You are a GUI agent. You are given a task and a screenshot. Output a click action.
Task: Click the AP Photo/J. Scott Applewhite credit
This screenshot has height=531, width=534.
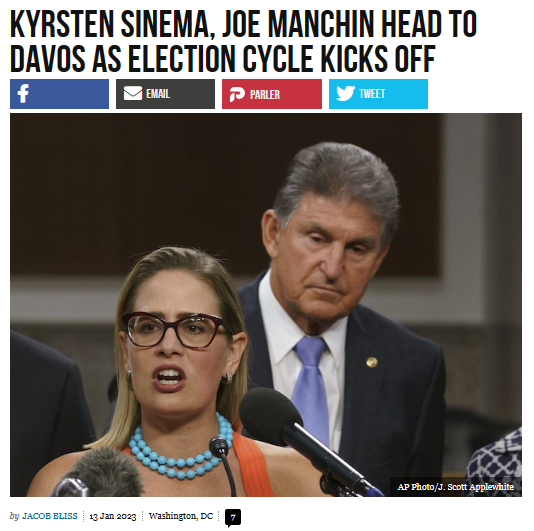point(455,487)
